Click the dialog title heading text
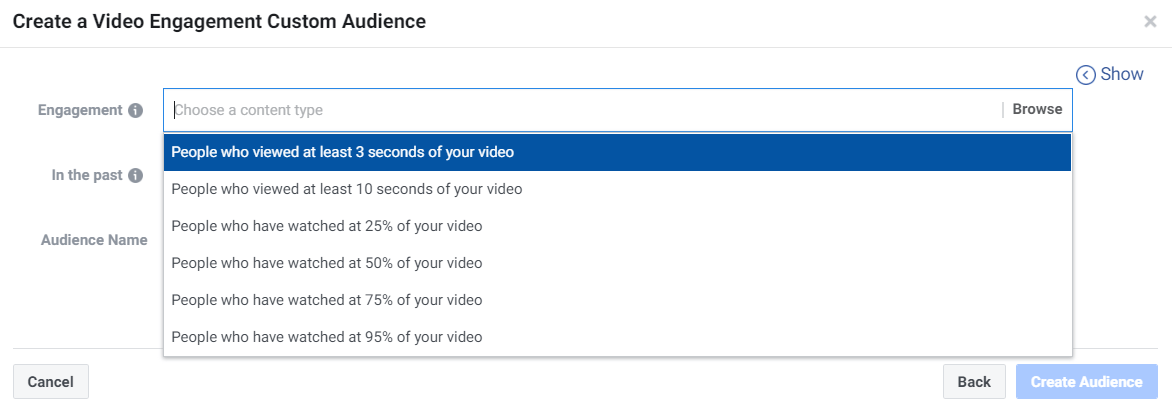The width and height of the screenshot is (1172, 413). coord(219,22)
